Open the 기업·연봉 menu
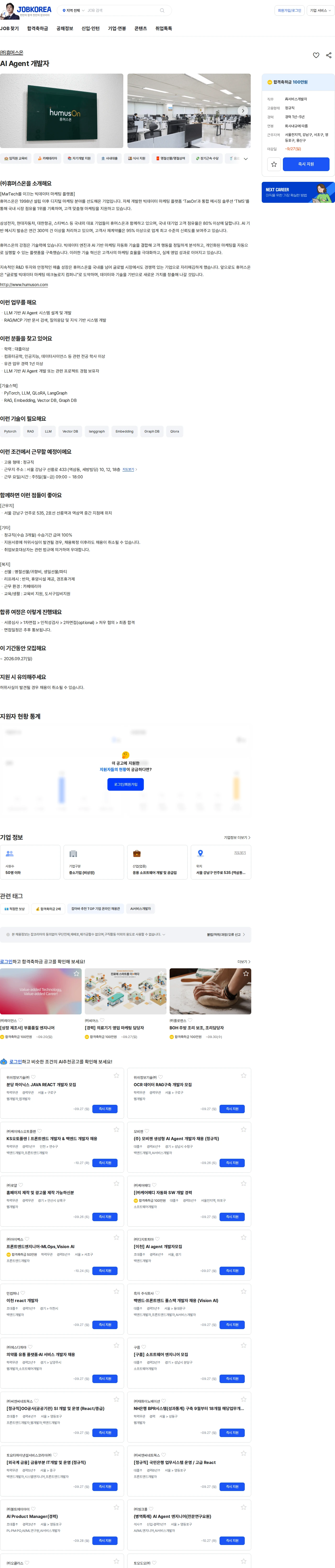The height and width of the screenshot is (1568, 335). click(117, 29)
